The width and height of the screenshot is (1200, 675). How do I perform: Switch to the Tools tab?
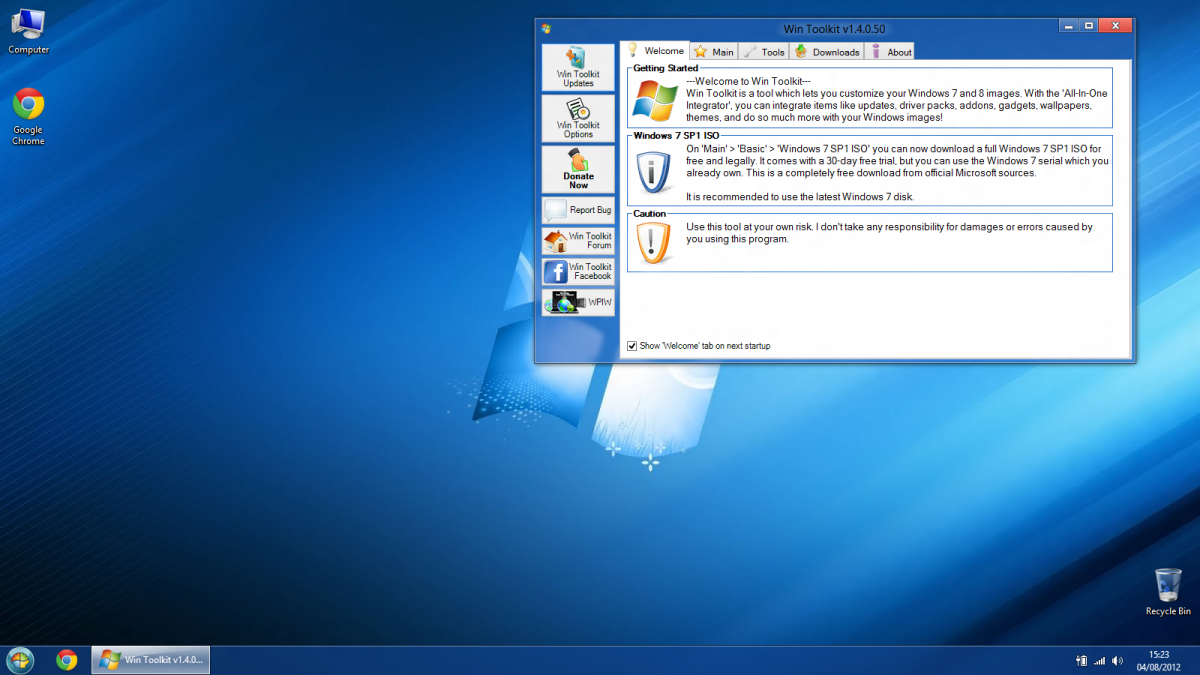point(764,52)
